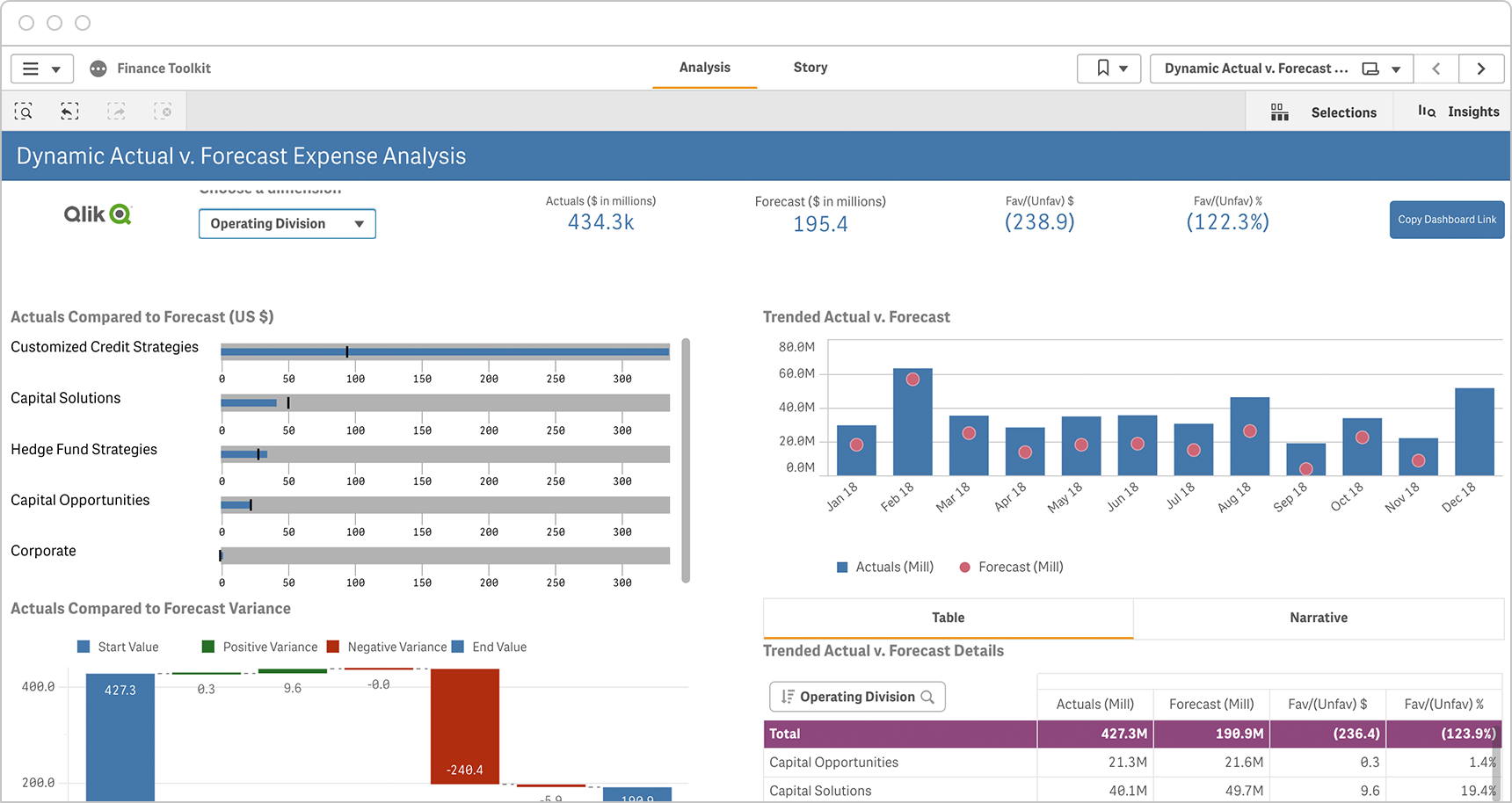Select the Capital Opportunities table row
The height and width of the screenshot is (803, 1512).
[1132, 763]
